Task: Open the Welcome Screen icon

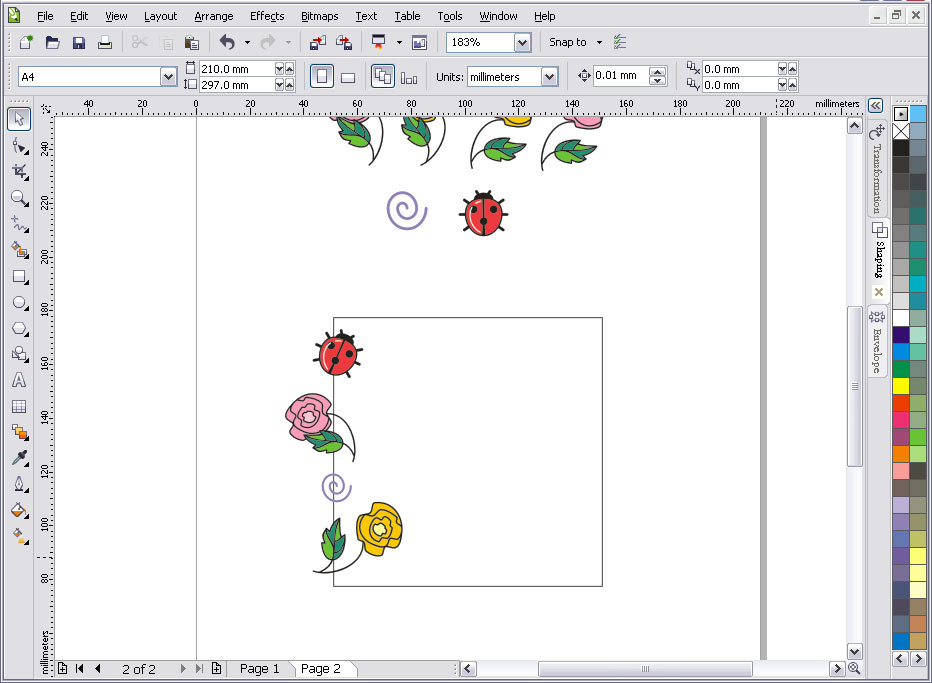Action: [420, 42]
